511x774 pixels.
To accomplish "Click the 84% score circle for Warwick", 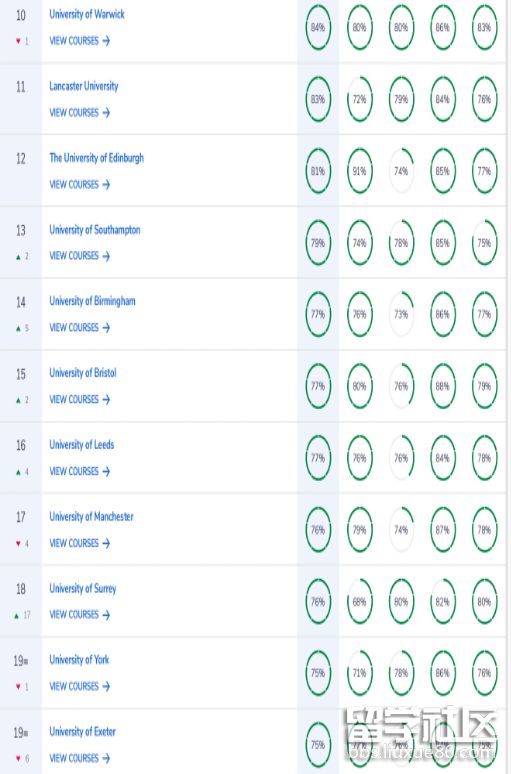I will pyautogui.click(x=318, y=28).
